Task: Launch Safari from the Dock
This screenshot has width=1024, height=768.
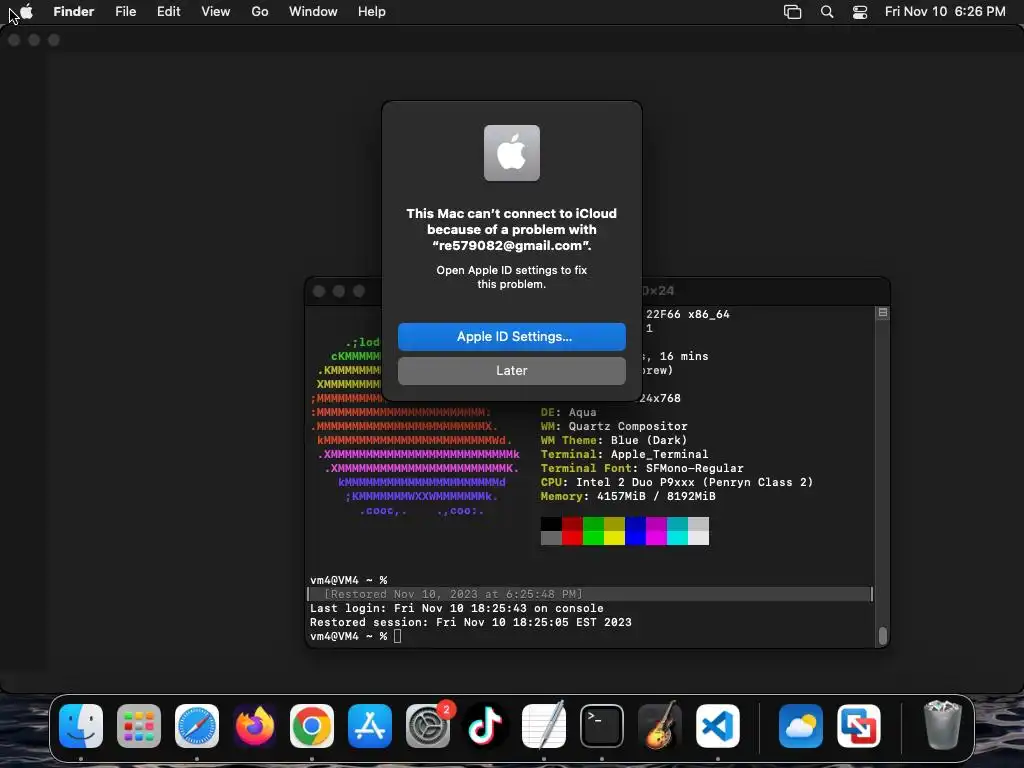Action: pos(197,726)
